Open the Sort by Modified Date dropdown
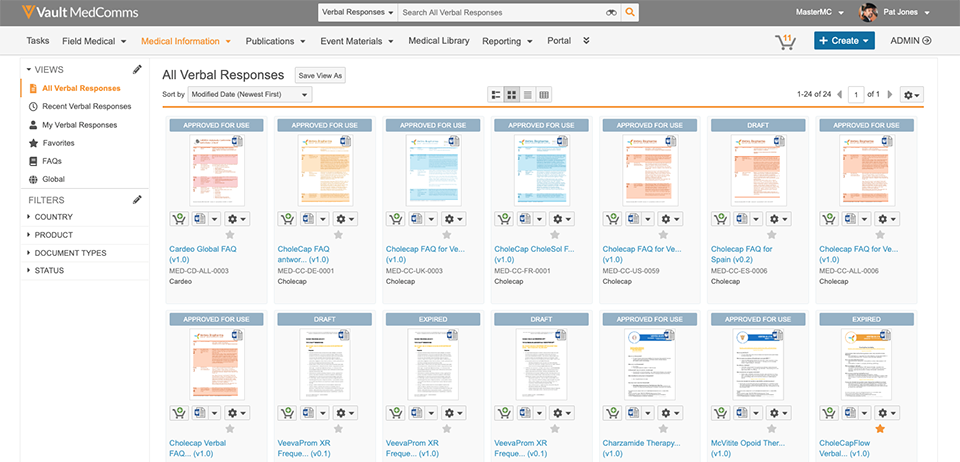 pos(250,94)
